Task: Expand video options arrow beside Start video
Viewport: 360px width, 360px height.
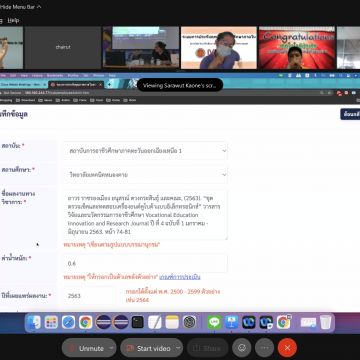Action: [x=178, y=348]
